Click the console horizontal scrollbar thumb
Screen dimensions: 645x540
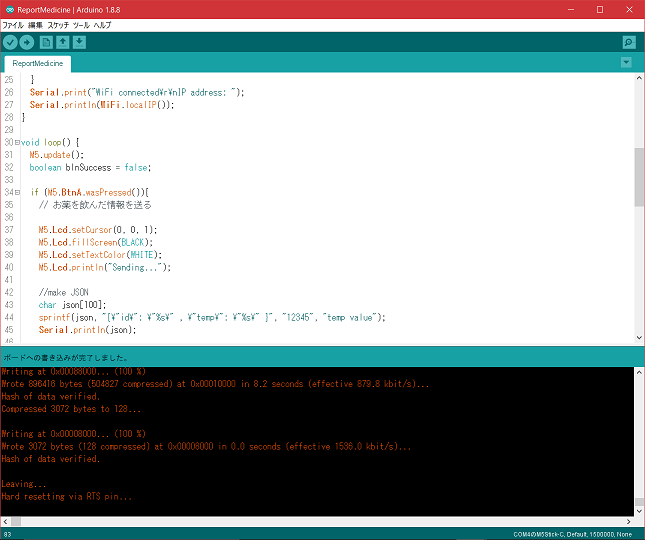coord(16,521)
